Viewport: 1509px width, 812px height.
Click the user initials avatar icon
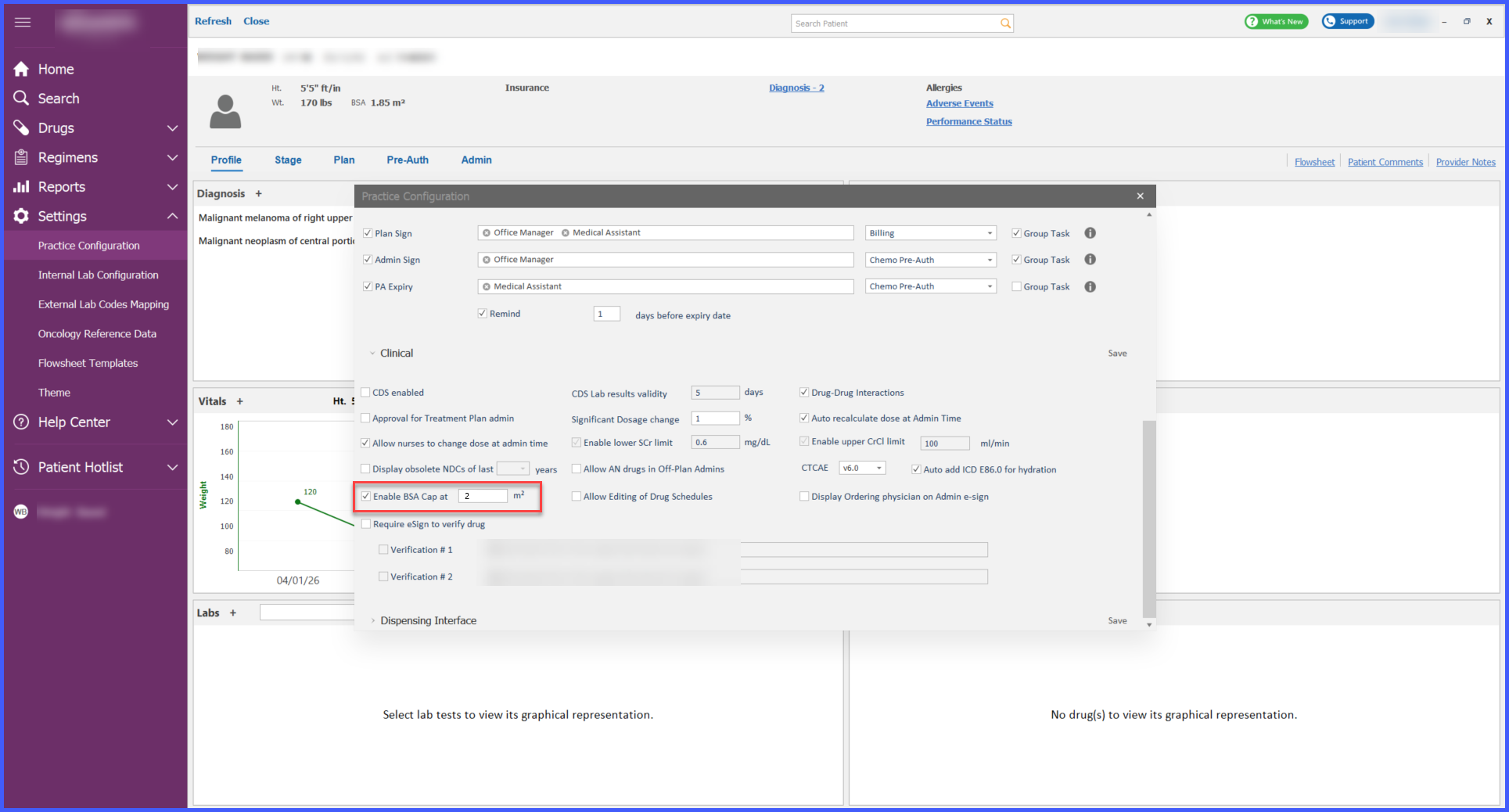(x=21, y=512)
